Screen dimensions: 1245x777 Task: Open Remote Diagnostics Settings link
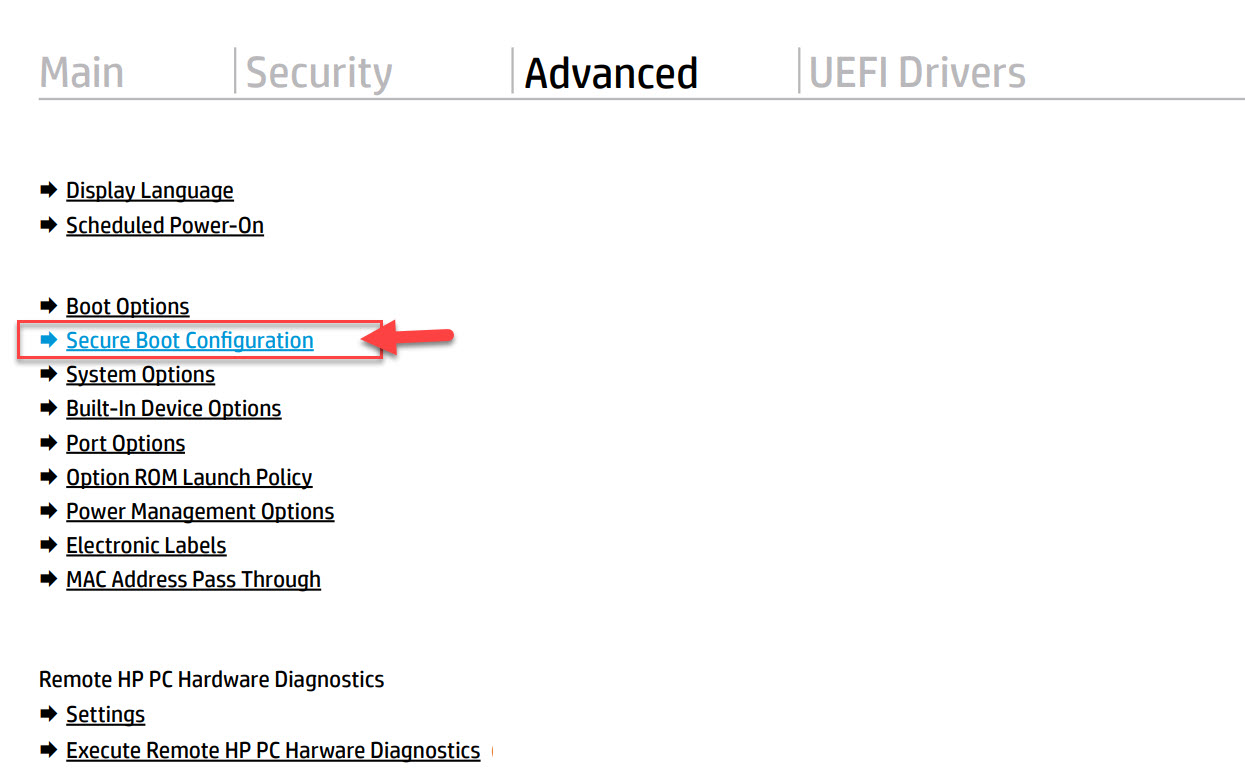click(x=105, y=714)
